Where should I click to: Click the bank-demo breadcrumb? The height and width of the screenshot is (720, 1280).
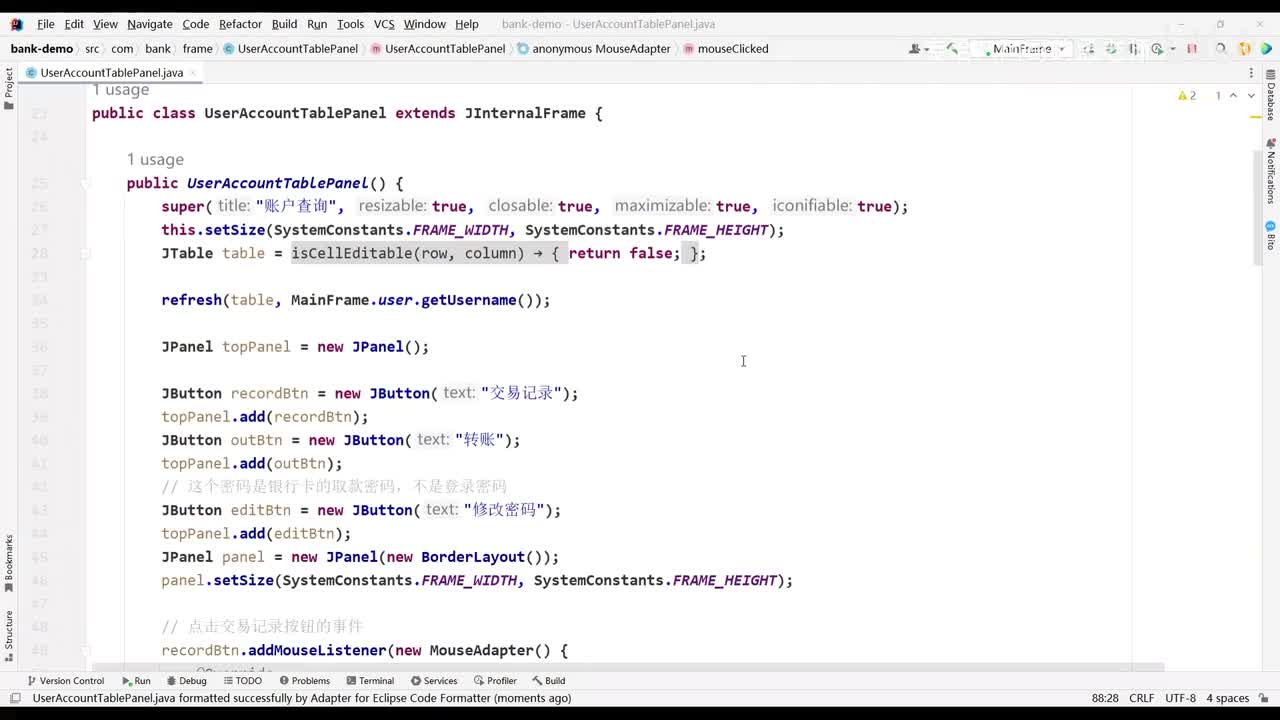tap(42, 49)
